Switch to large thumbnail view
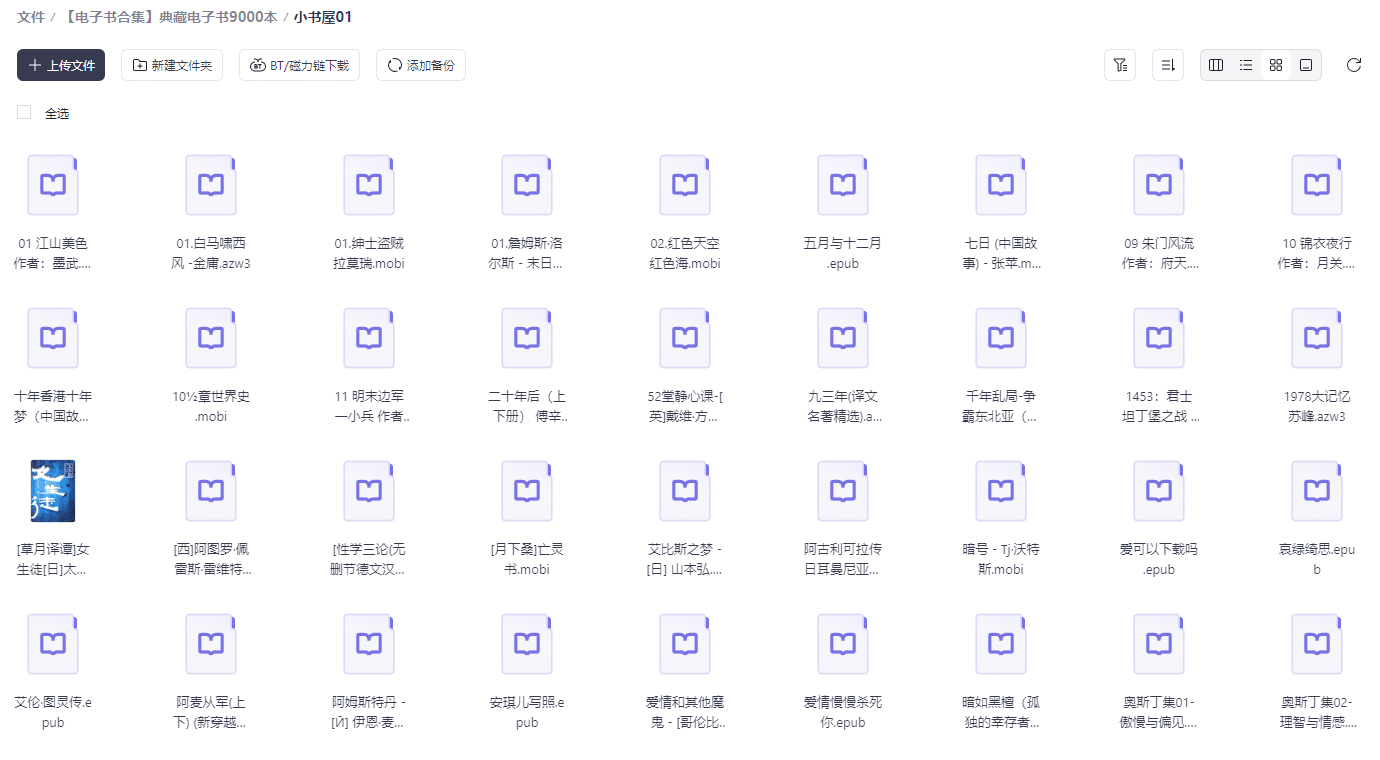The image size is (1380, 760). coord(1306,65)
